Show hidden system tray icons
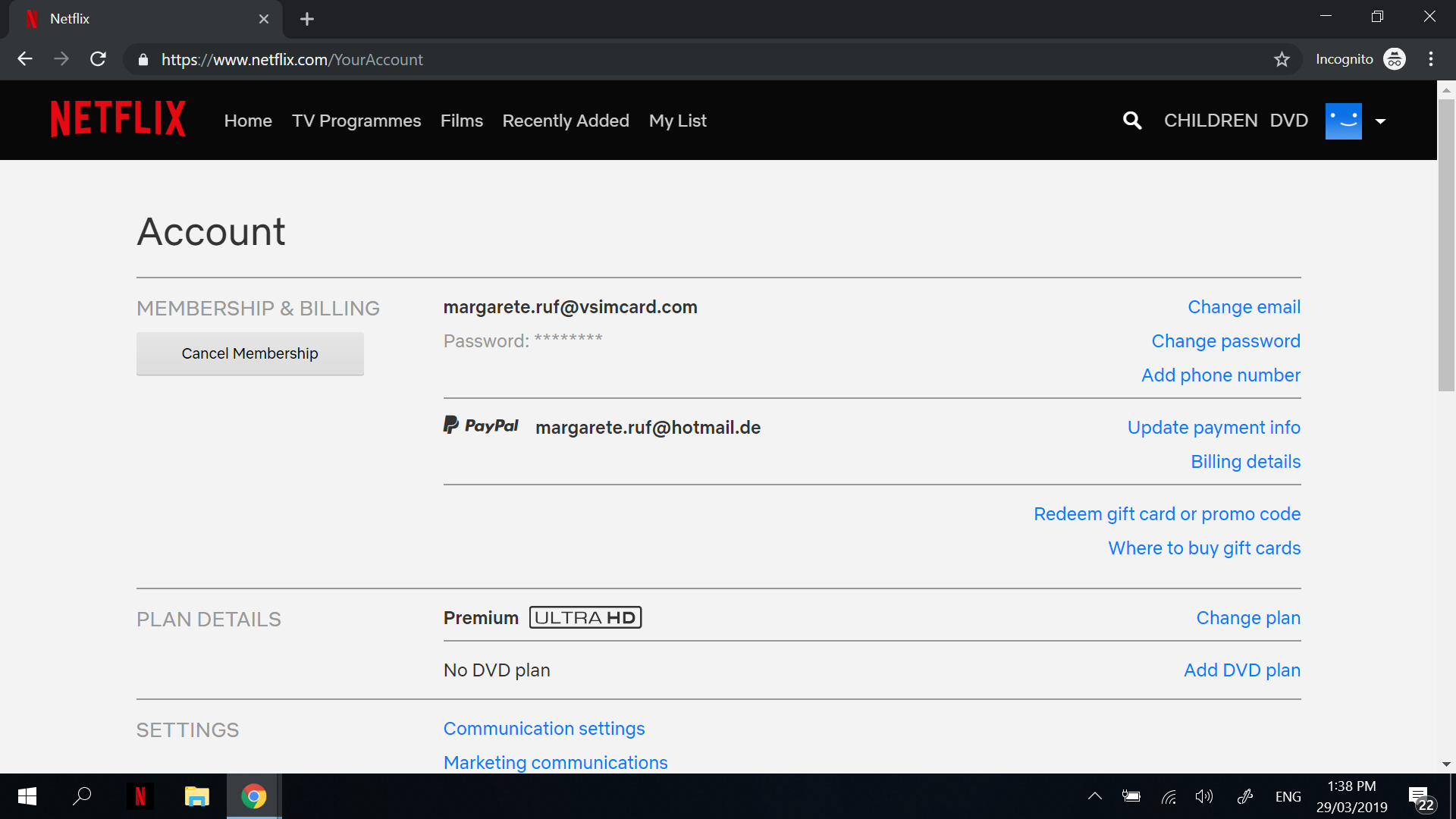 point(1094,796)
